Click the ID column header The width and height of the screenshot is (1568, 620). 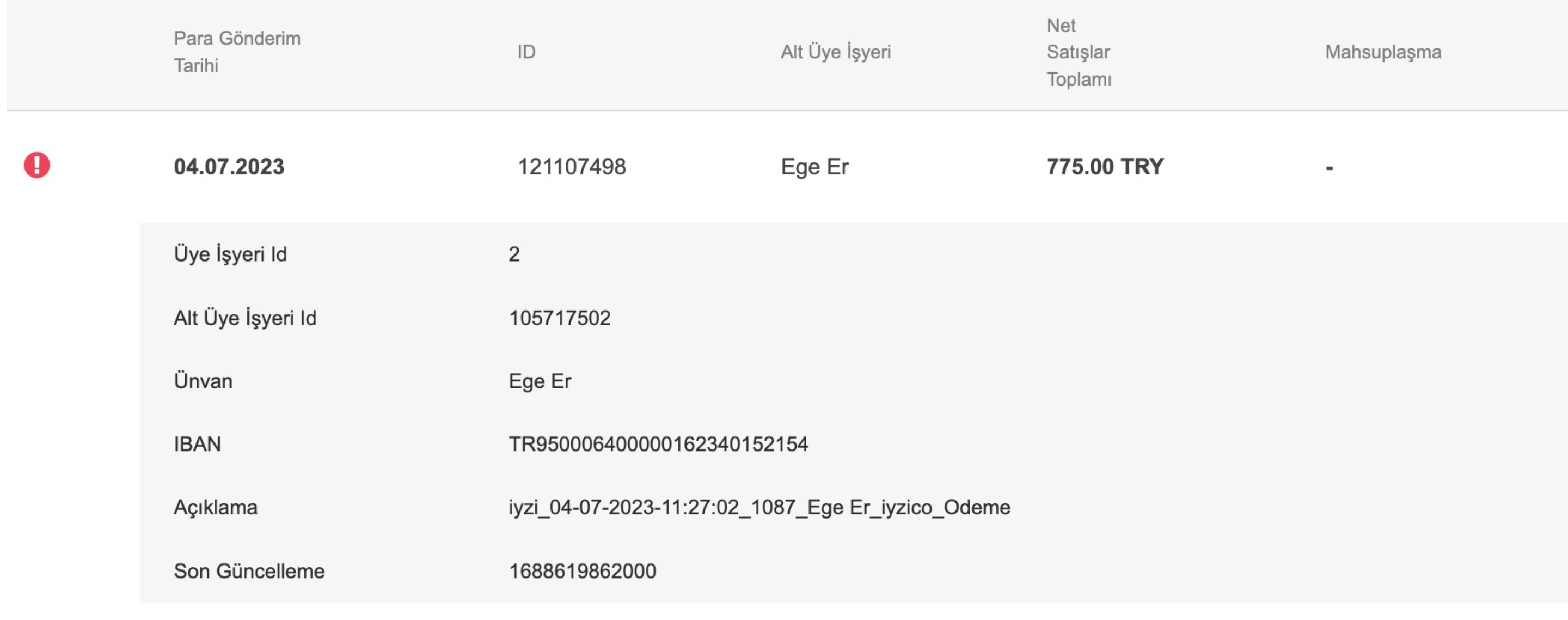526,52
